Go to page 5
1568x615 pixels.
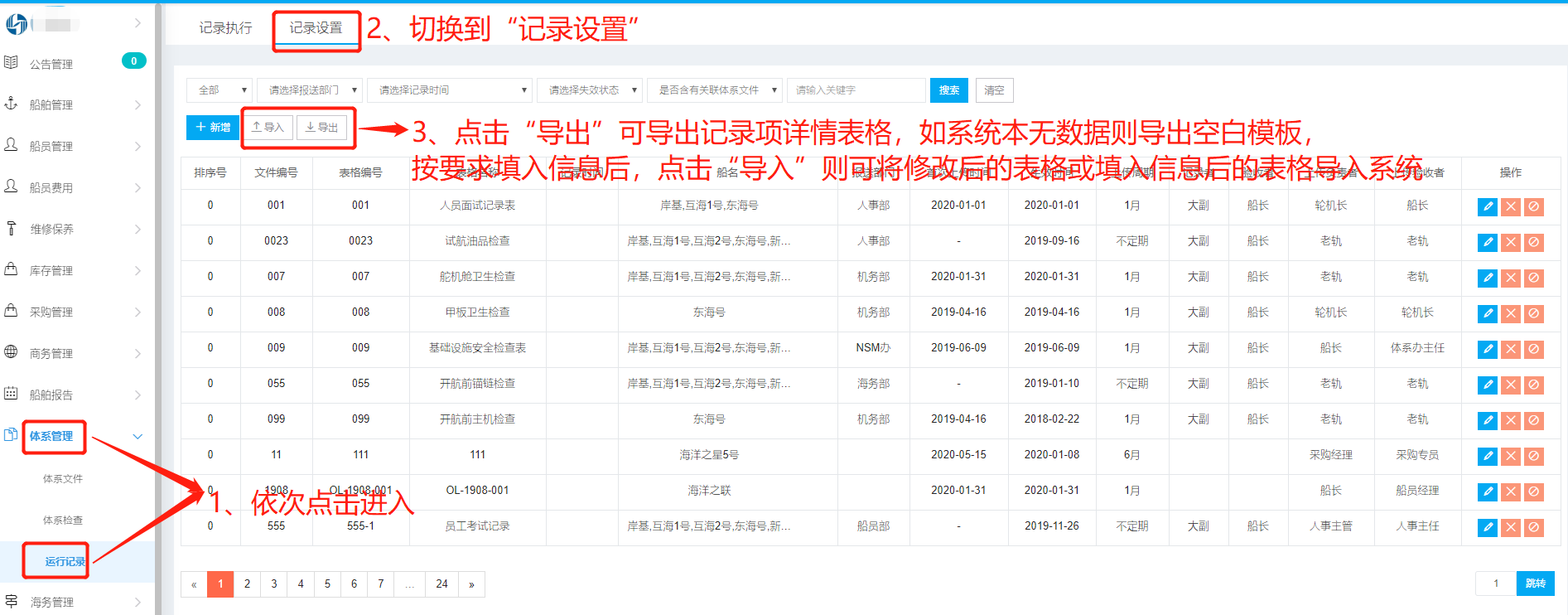coord(327,584)
